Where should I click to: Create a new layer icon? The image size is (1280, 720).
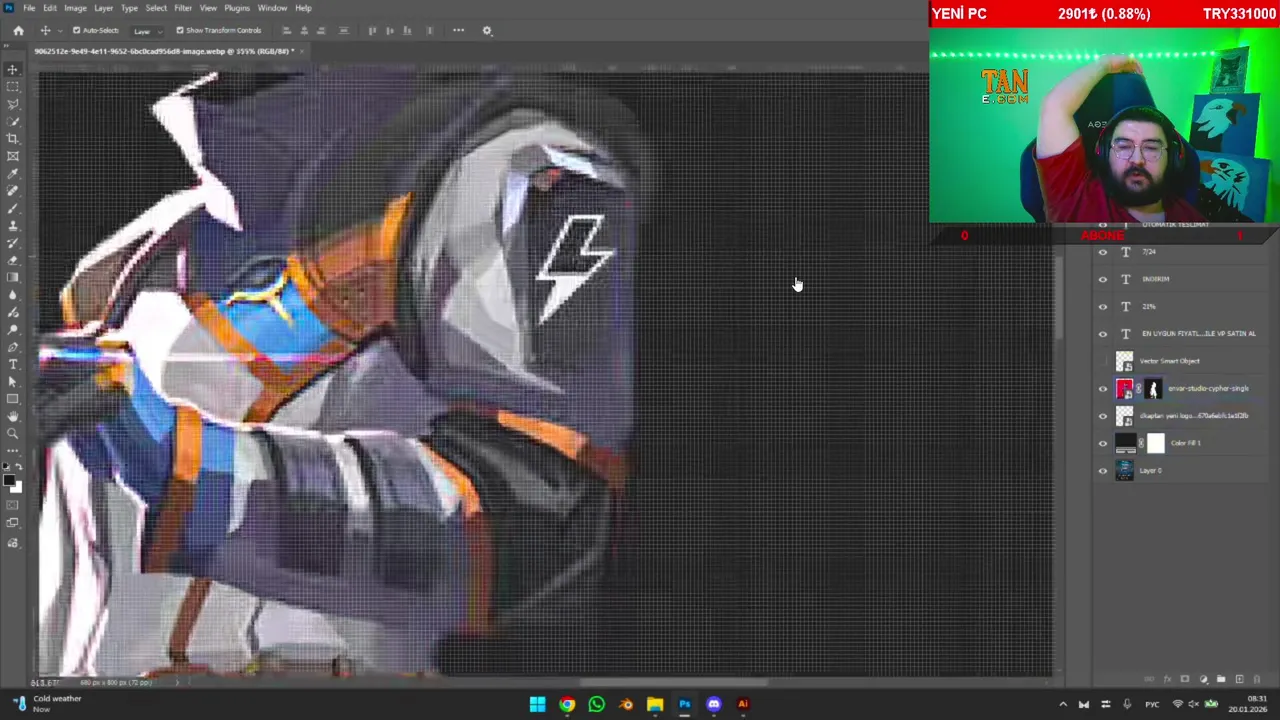click(x=1239, y=679)
